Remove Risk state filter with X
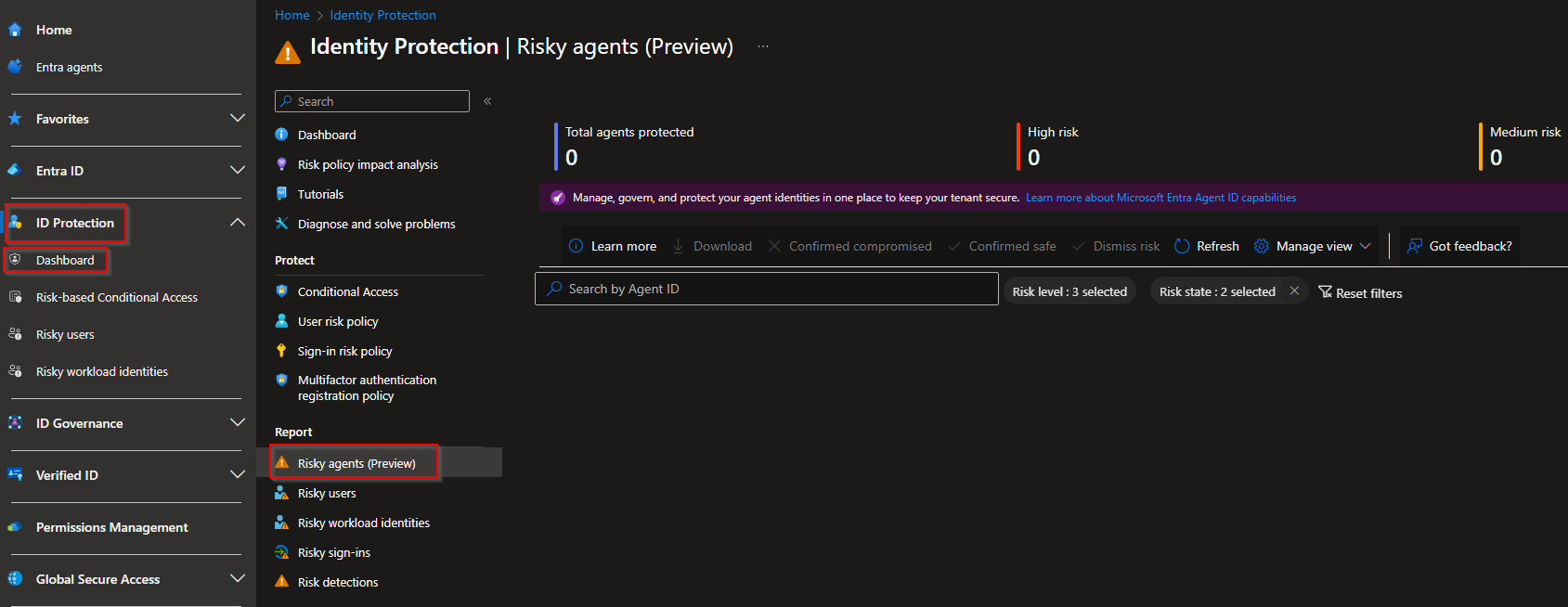This screenshot has height=607, width=1568. pos(1294,291)
